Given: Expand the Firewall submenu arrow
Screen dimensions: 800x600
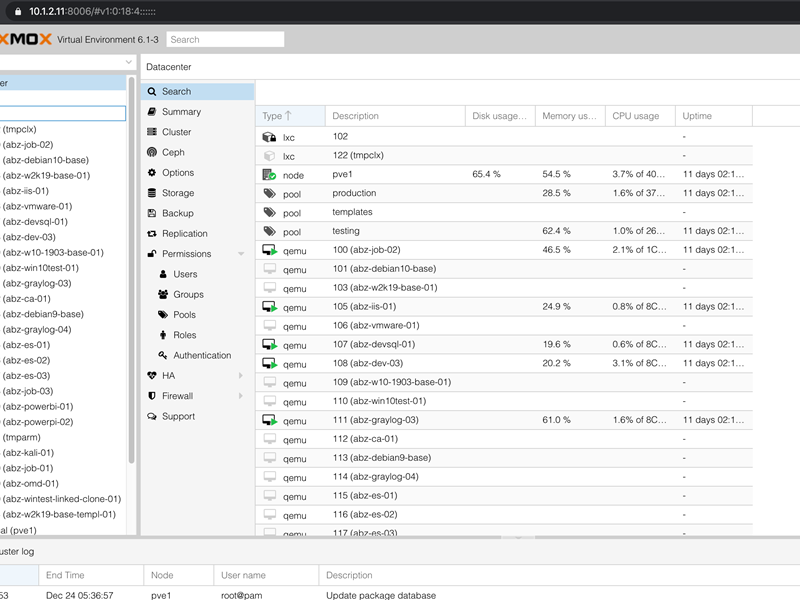Looking at the screenshot, I should [x=241, y=396].
